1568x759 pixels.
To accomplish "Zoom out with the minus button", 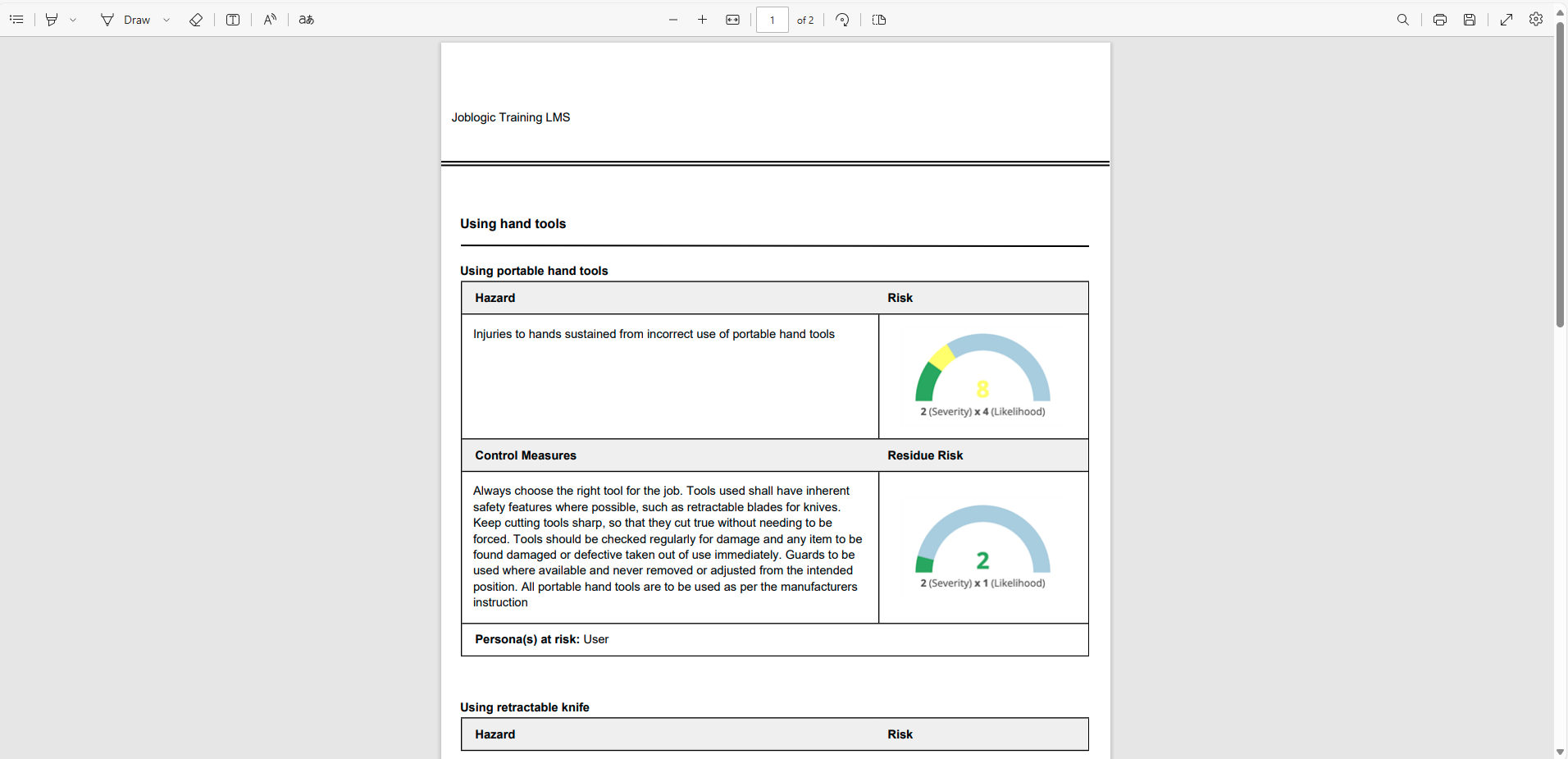I will [x=673, y=20].
